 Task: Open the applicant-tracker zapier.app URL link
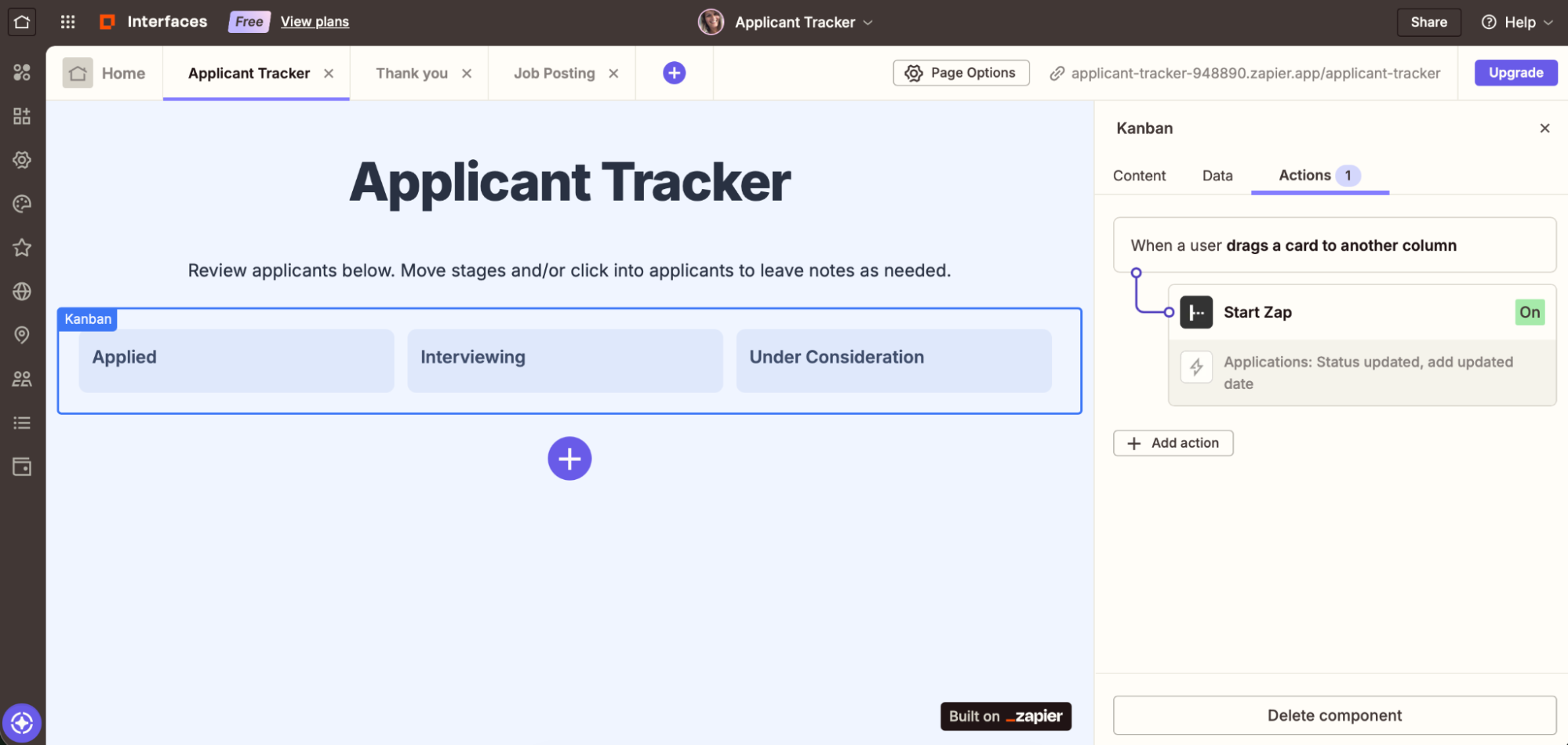(x=1256, y=73)
